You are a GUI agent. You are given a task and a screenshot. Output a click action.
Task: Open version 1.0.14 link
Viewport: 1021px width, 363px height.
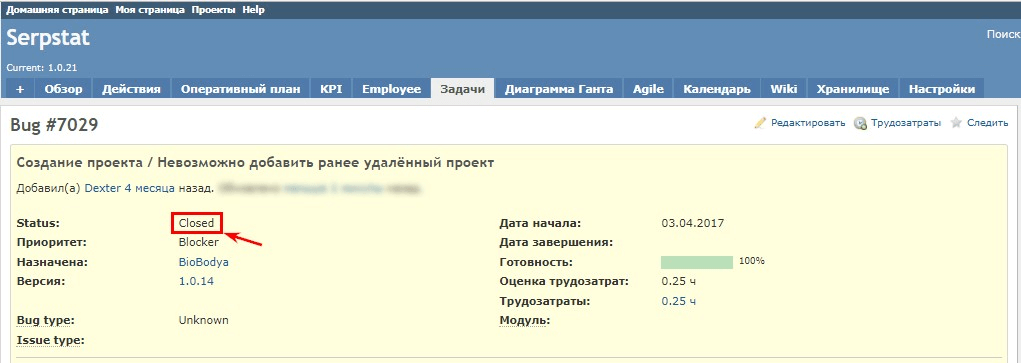click(197, 282)
